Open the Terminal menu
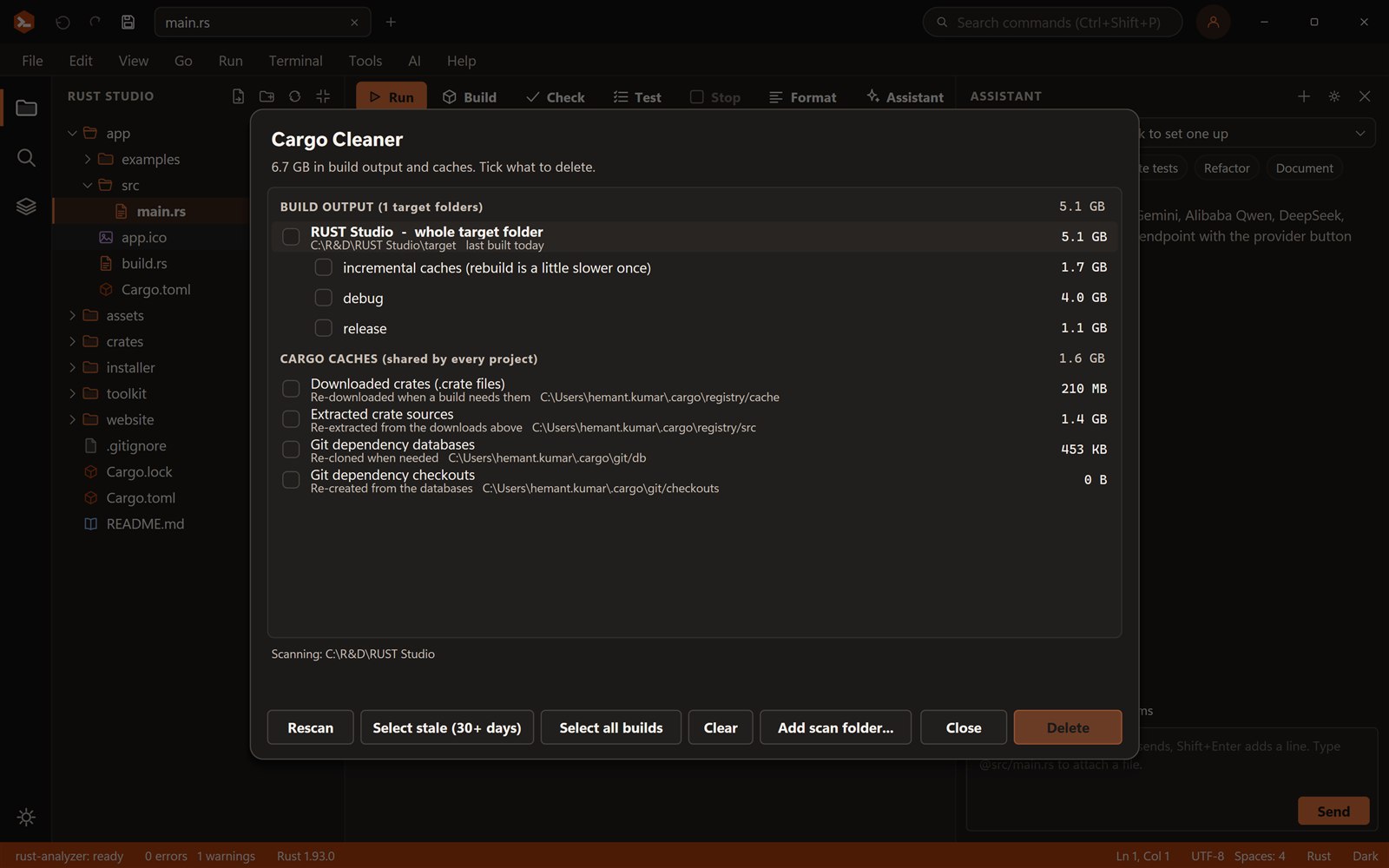The height and width of the screenshot is (868, 1389). coord(295,61)
